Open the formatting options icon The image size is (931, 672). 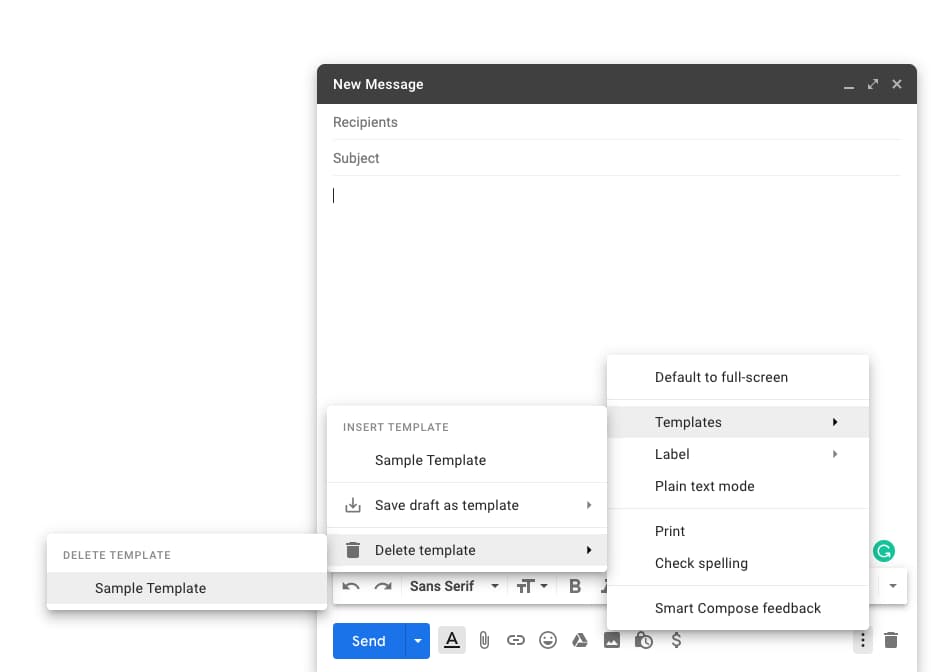point(451,640)
